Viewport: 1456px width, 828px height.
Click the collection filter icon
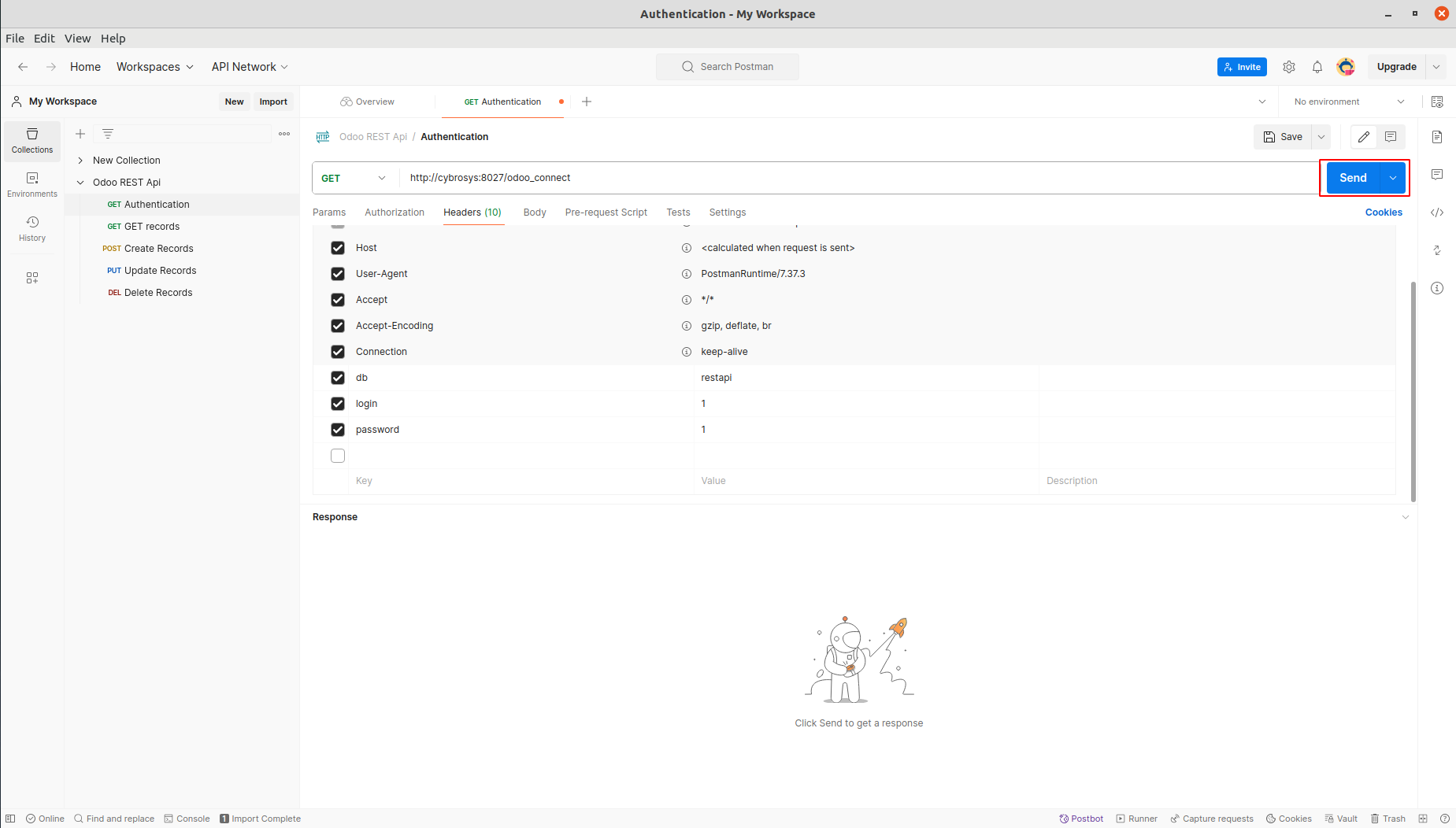click(x=108, y=134)
